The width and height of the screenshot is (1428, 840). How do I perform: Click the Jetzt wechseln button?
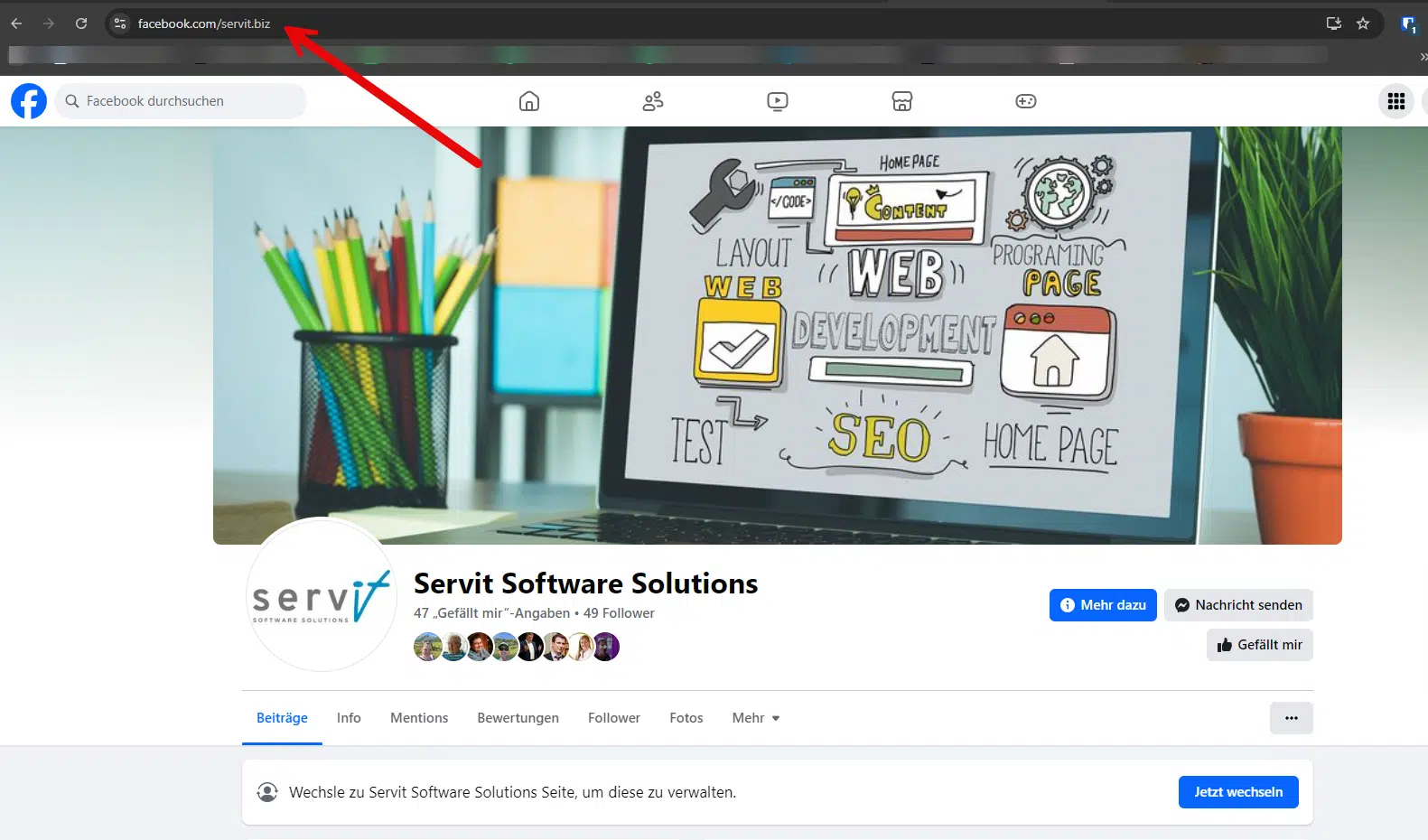(1238, 792)
